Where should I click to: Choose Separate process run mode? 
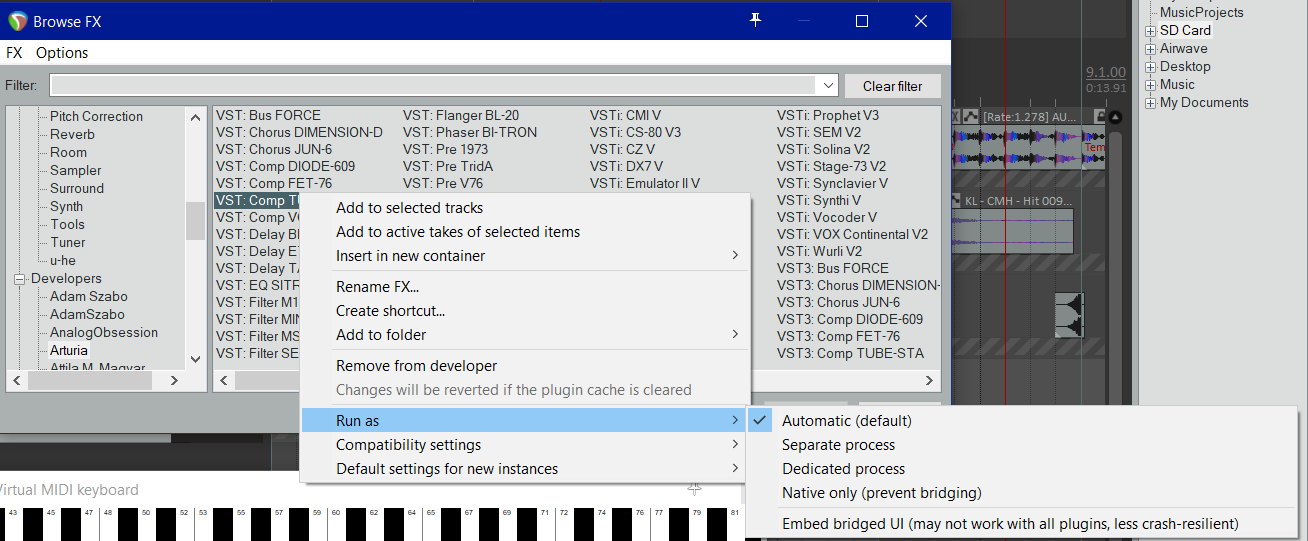point(838,445)
